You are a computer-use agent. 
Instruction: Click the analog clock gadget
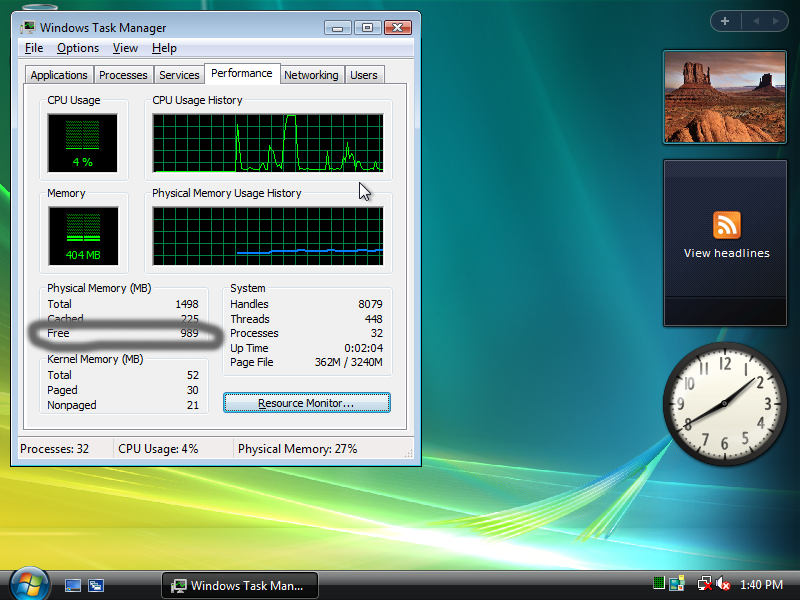coord(724,404)
